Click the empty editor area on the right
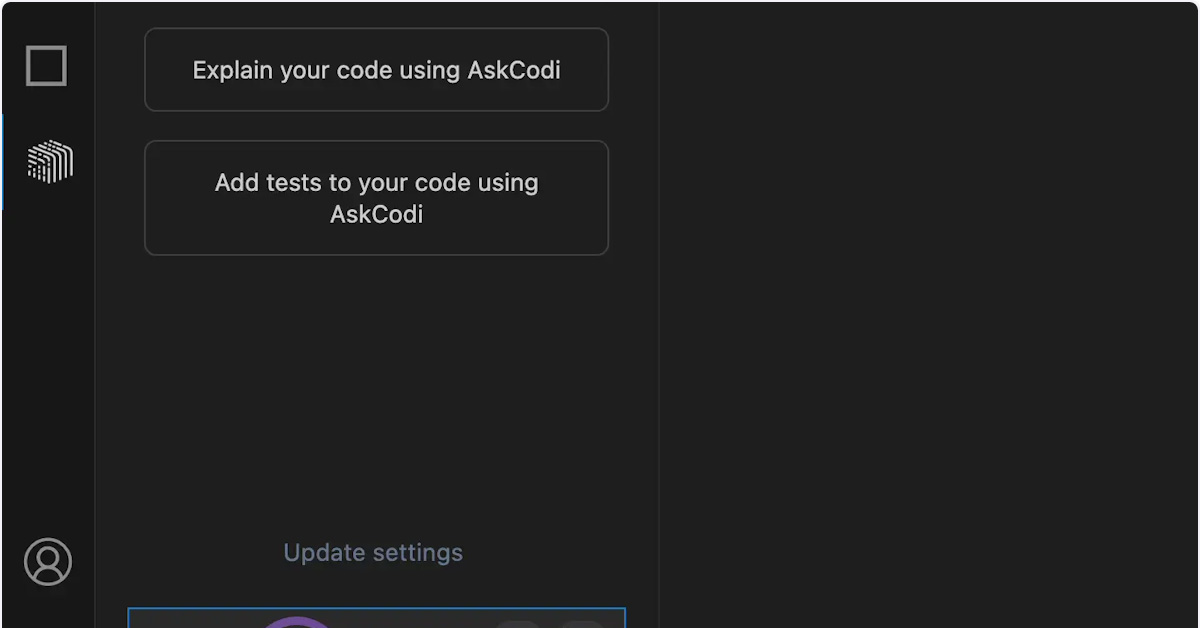This screenshot has width=1200, height=628. 928,314
